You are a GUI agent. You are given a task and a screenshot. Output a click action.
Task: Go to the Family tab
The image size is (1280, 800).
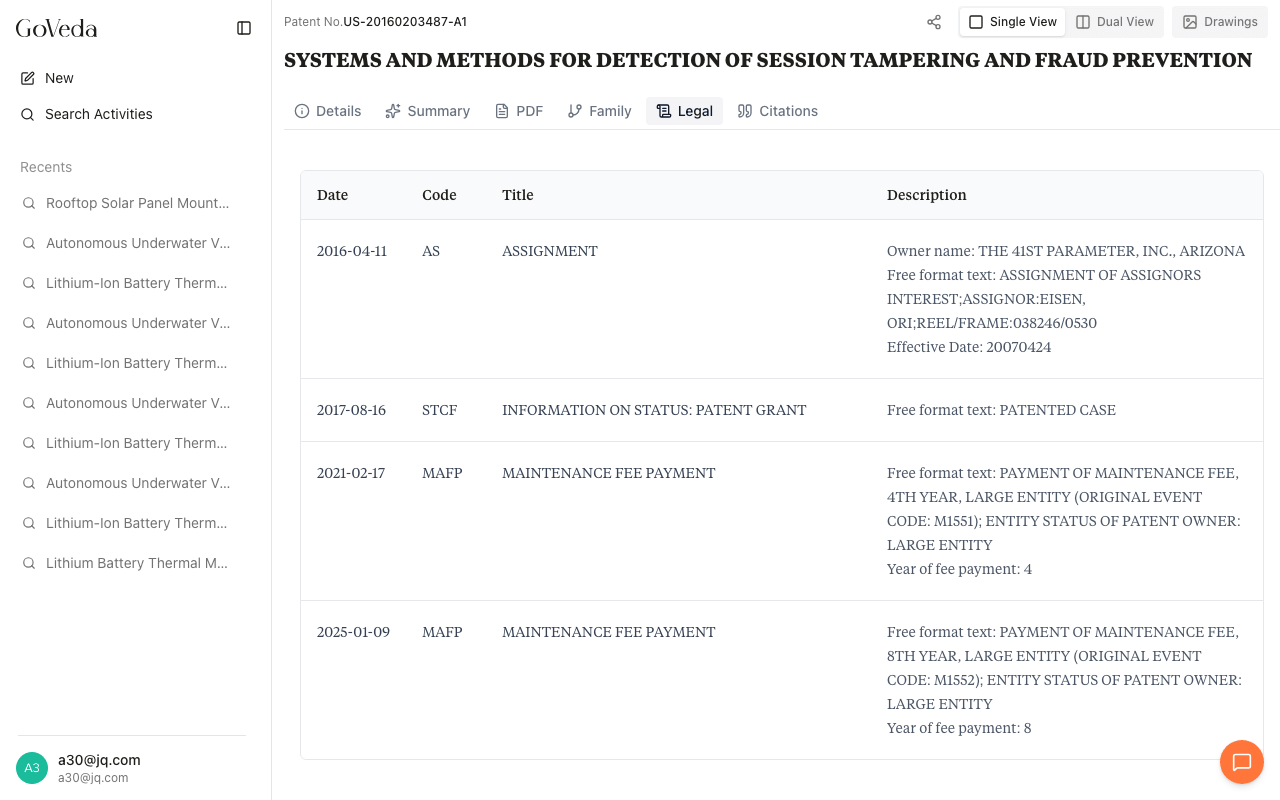(599, 111)
